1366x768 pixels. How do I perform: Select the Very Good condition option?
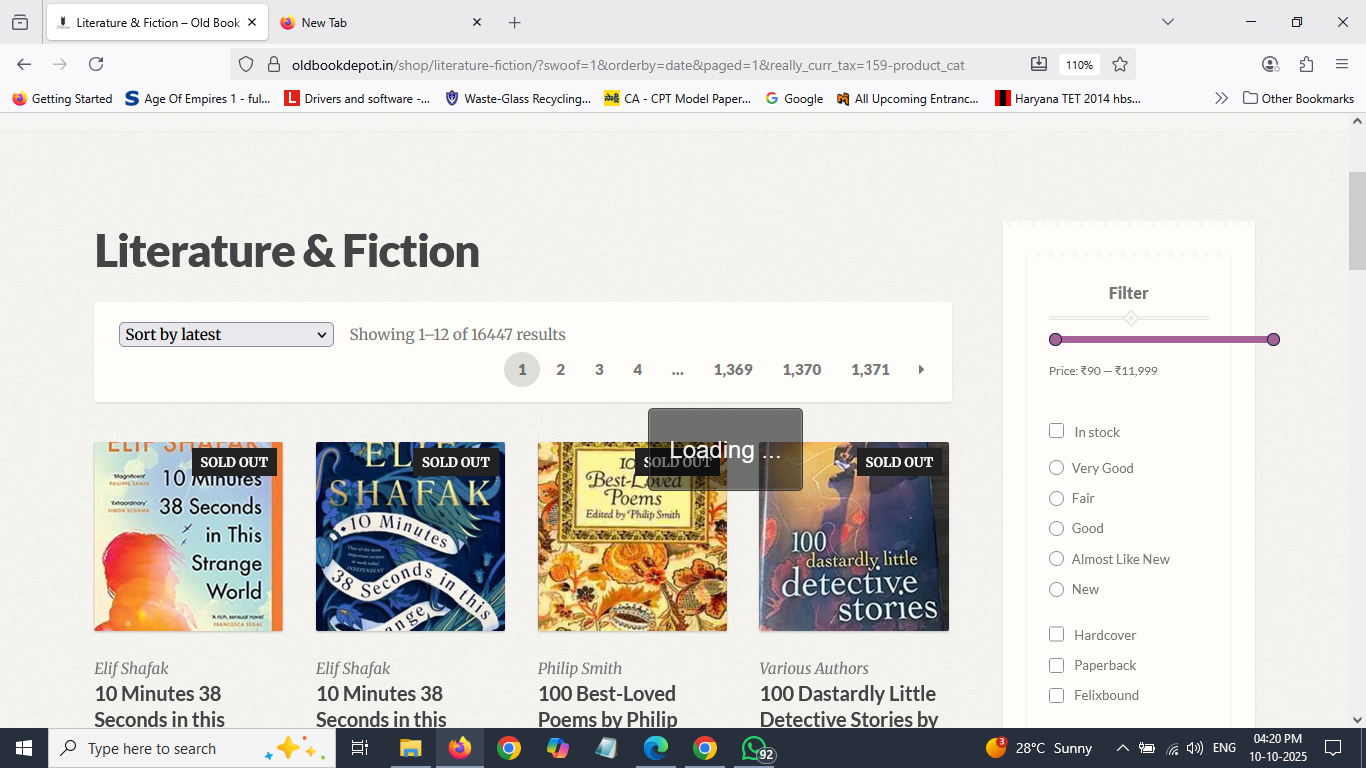[x=1056, y=468]
